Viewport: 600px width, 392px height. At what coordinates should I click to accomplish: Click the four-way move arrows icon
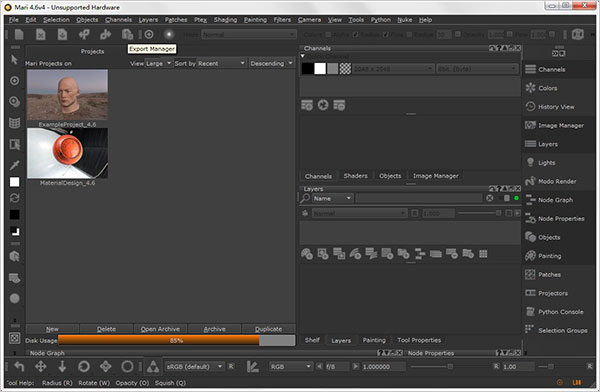point(41,367)
